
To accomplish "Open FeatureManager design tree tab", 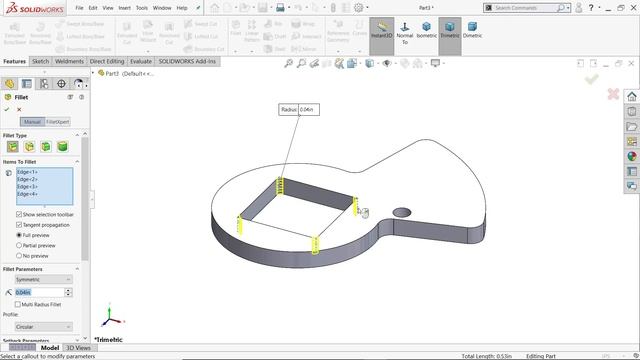I will [9, 84].
